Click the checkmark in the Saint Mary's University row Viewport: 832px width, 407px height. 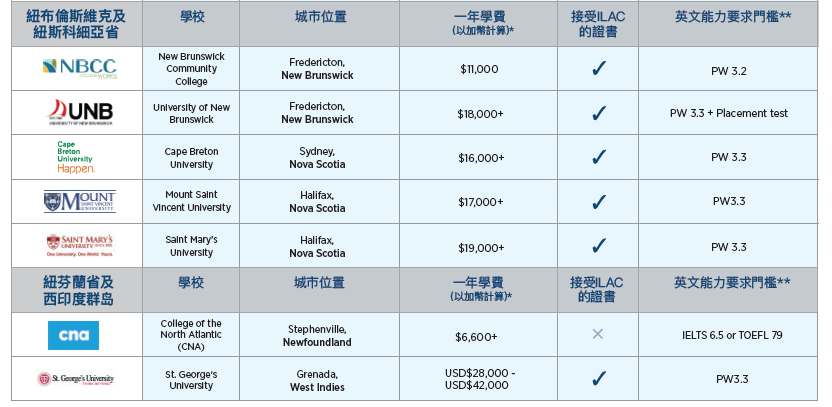click(599, 246)
